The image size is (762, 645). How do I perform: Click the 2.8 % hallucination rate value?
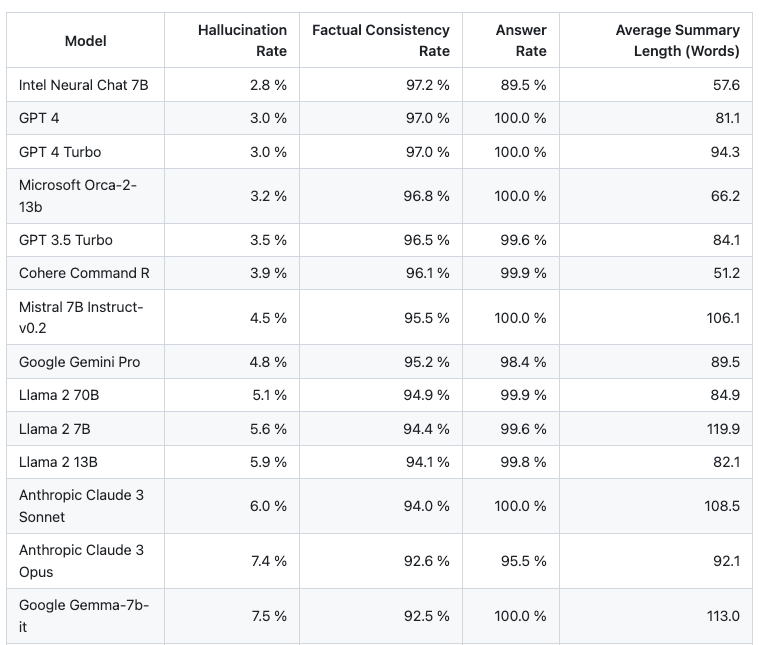[x=268, y=85]
